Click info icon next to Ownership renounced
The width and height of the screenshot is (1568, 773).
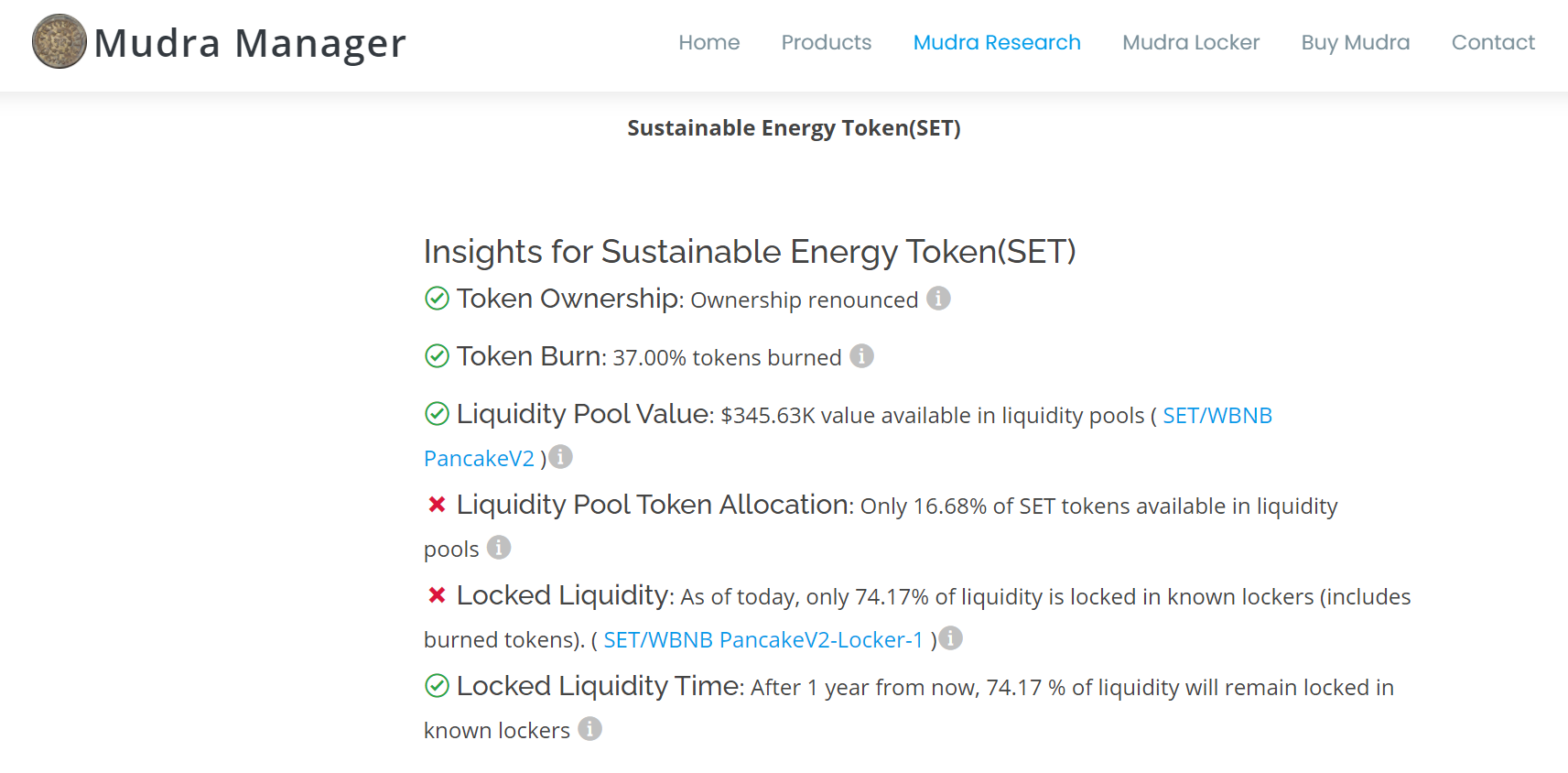click(x=938, y=299)
